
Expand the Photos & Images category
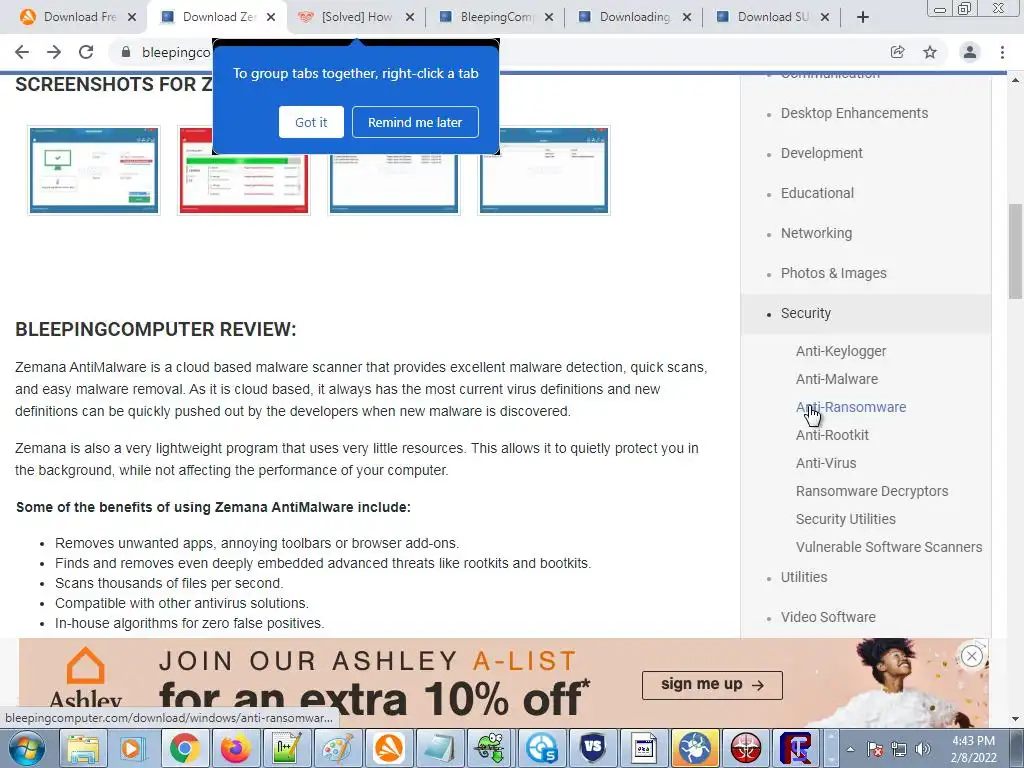[x=833, y=273]
